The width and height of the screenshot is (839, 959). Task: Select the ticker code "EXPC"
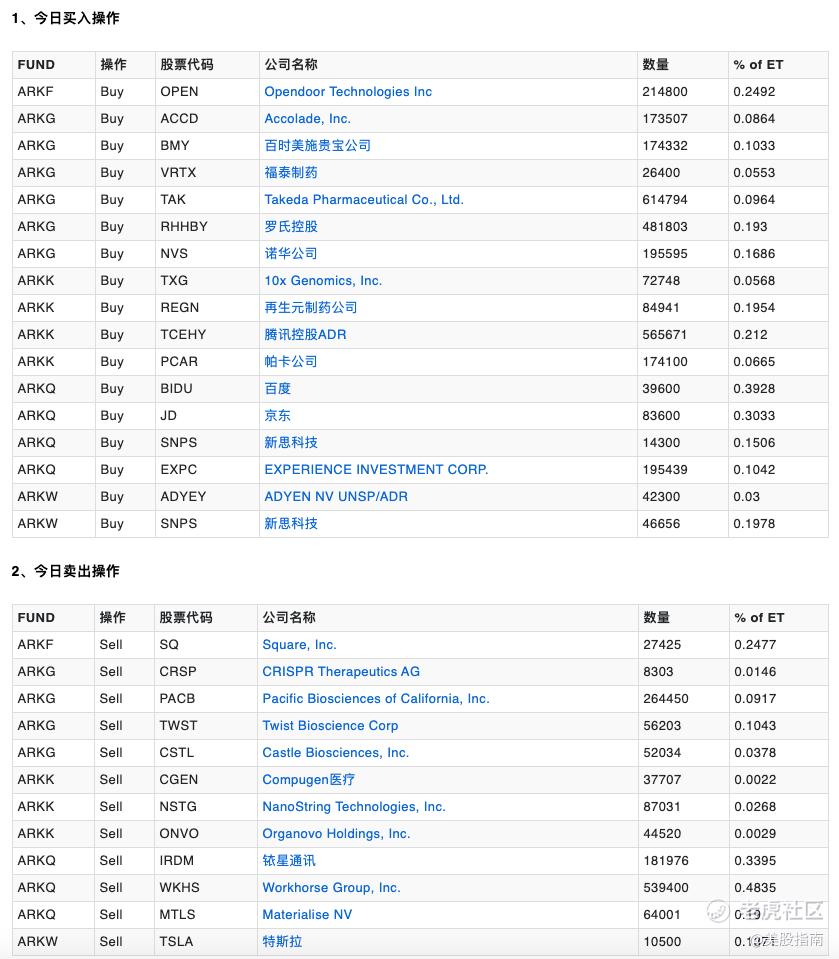tap(179, 470)
